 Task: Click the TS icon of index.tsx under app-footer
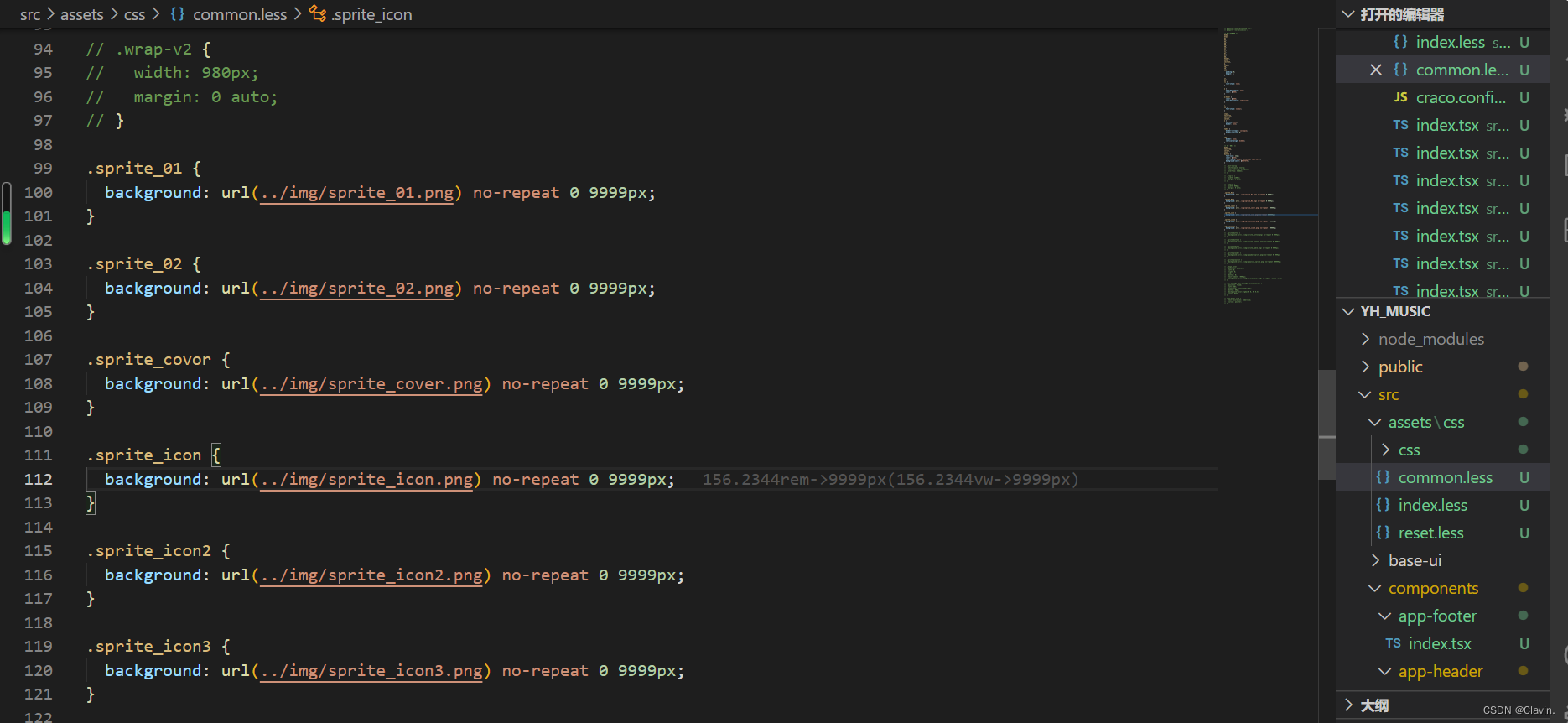pyautogui.click(x=1393, y=643)
